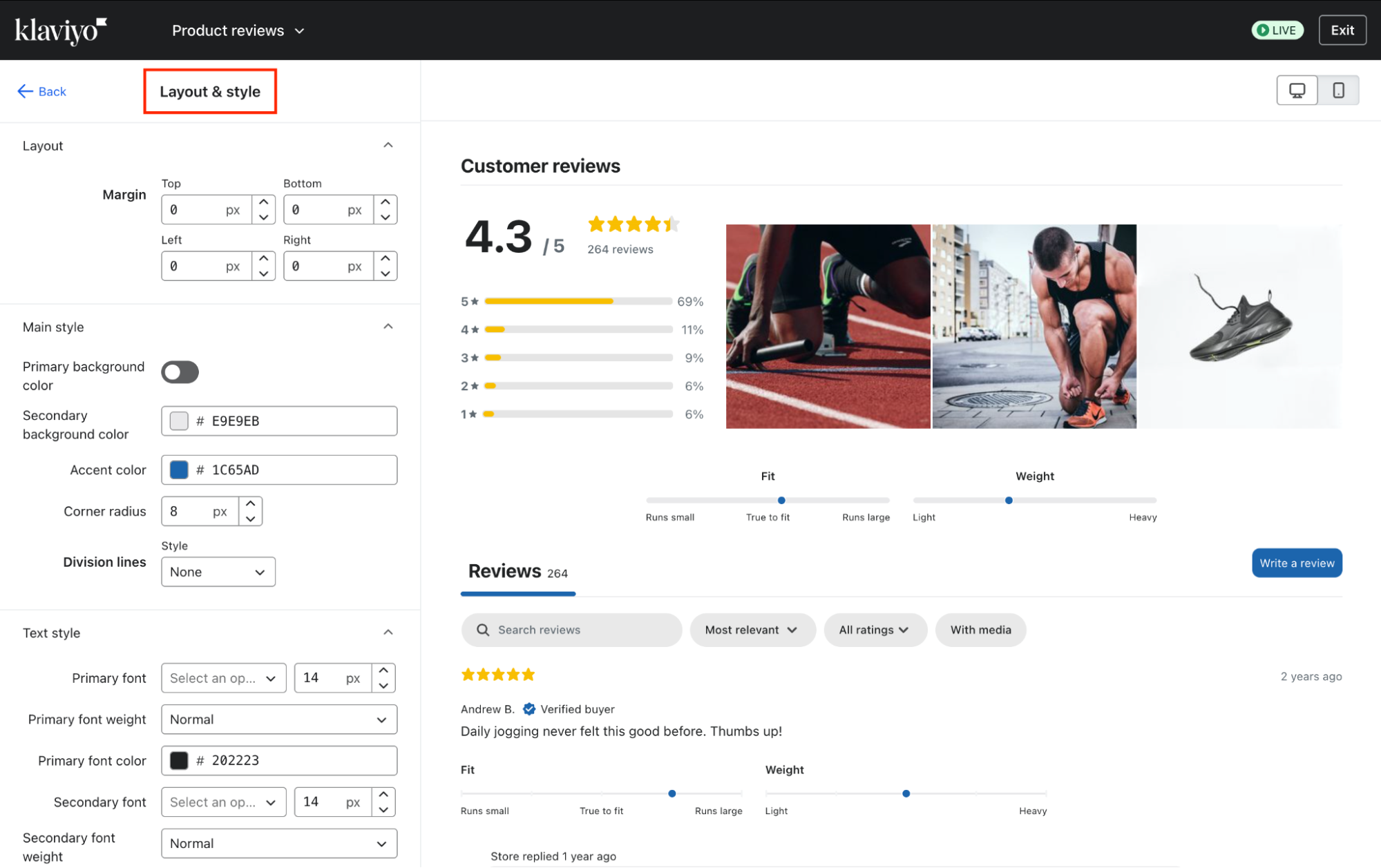1381x868 pixels.
Task: Increase Top margin with up arrow
Action: (263, 202)
